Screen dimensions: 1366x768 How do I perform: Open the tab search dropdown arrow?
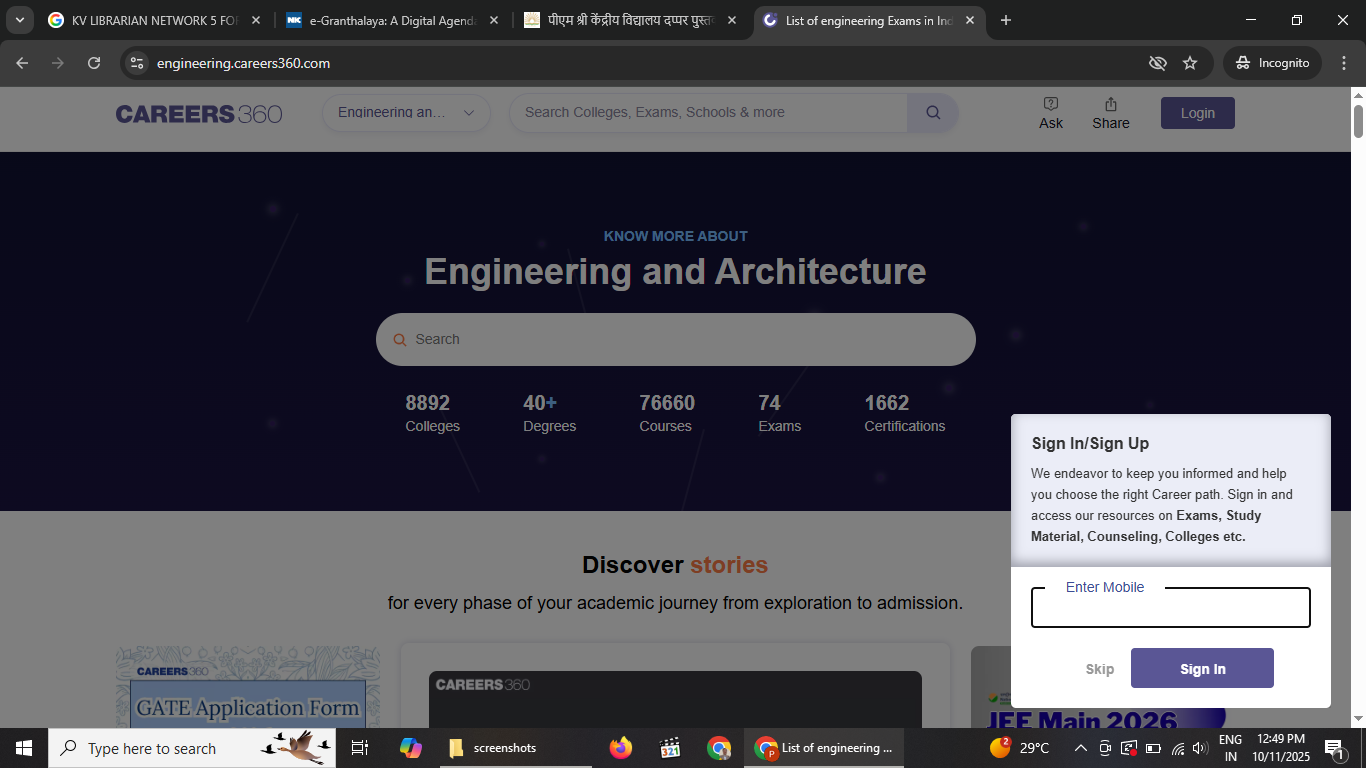(20, 20)
